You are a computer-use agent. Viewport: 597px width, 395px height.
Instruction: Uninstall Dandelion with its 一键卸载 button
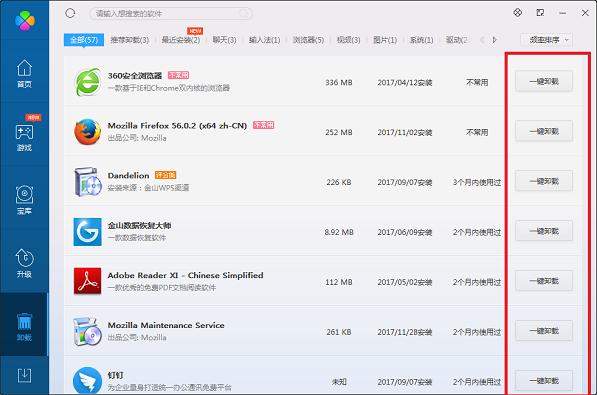544,181
